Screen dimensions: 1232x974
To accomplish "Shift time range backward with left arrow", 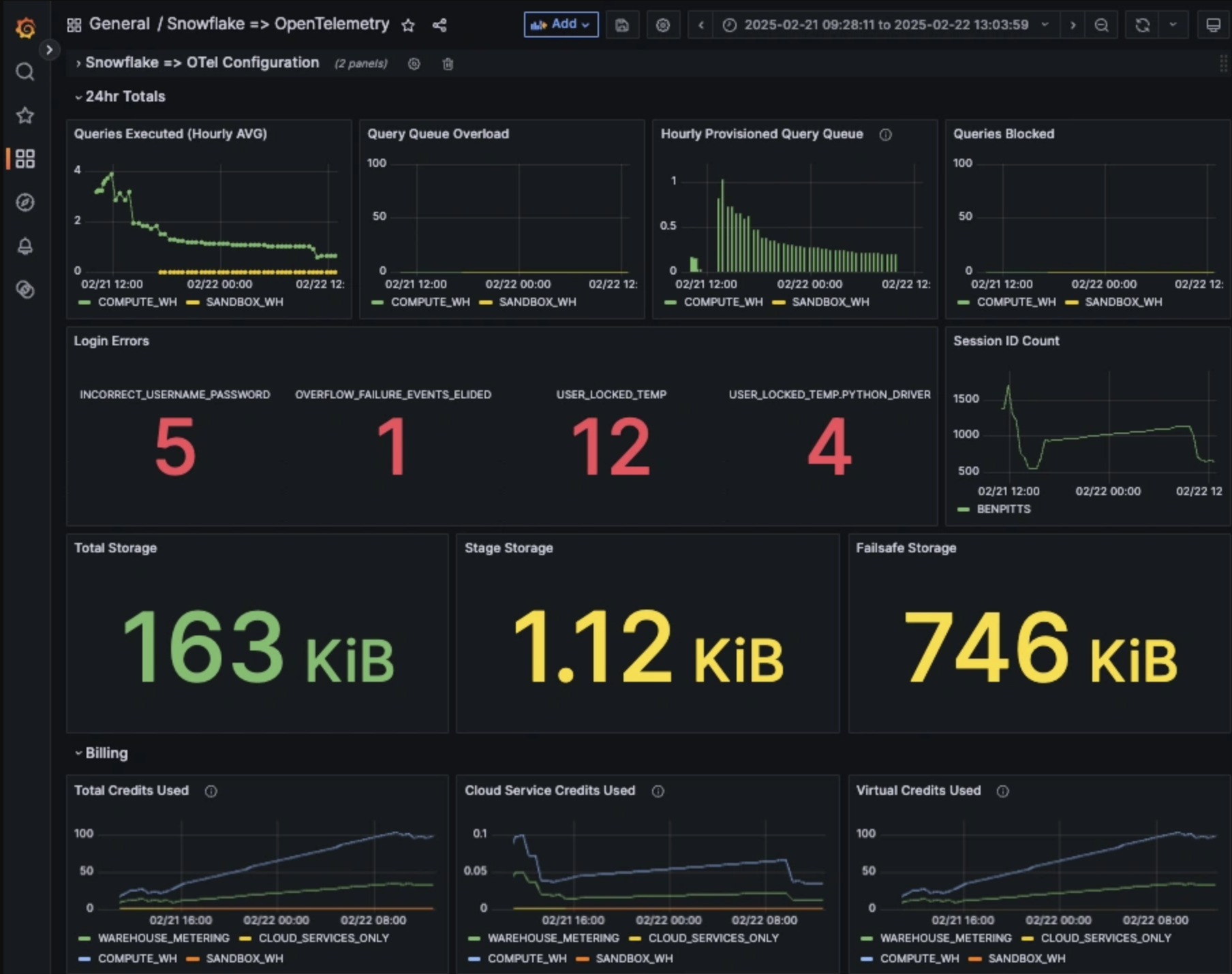I will [700, 25].
